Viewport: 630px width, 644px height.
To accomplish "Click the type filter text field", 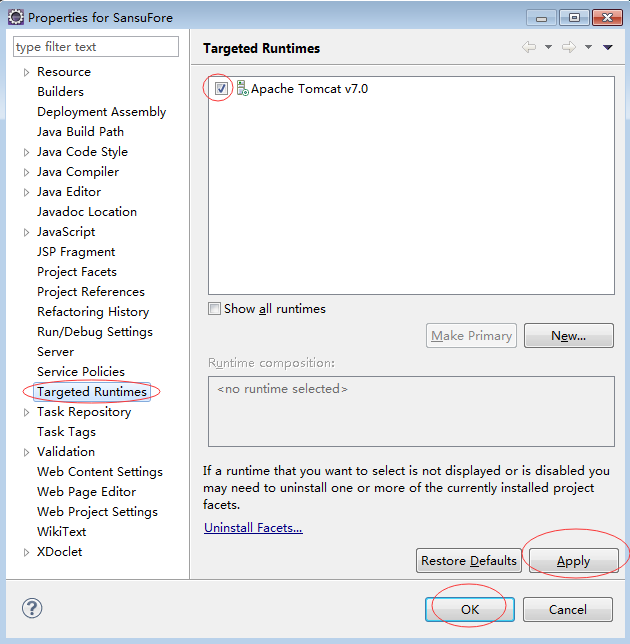I will click(x=96, y=47).
